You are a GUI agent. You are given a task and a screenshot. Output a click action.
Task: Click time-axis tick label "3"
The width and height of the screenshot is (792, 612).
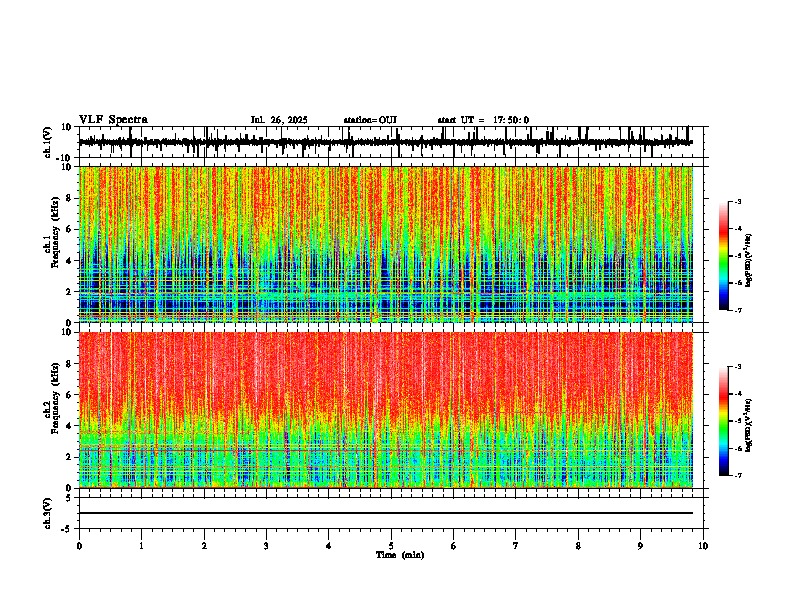pos(266,546)
